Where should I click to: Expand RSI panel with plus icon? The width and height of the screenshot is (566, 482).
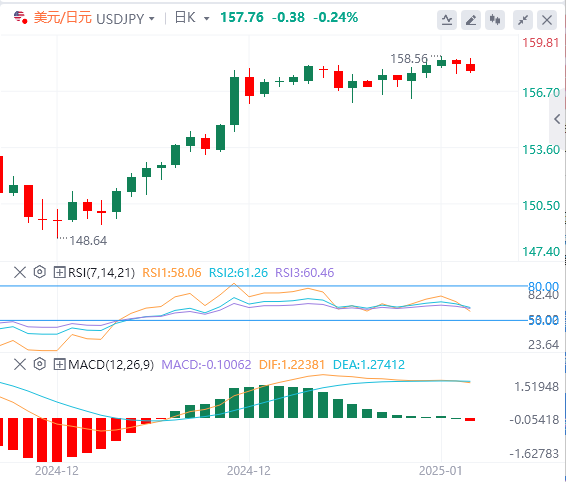(x=59, y=272)
